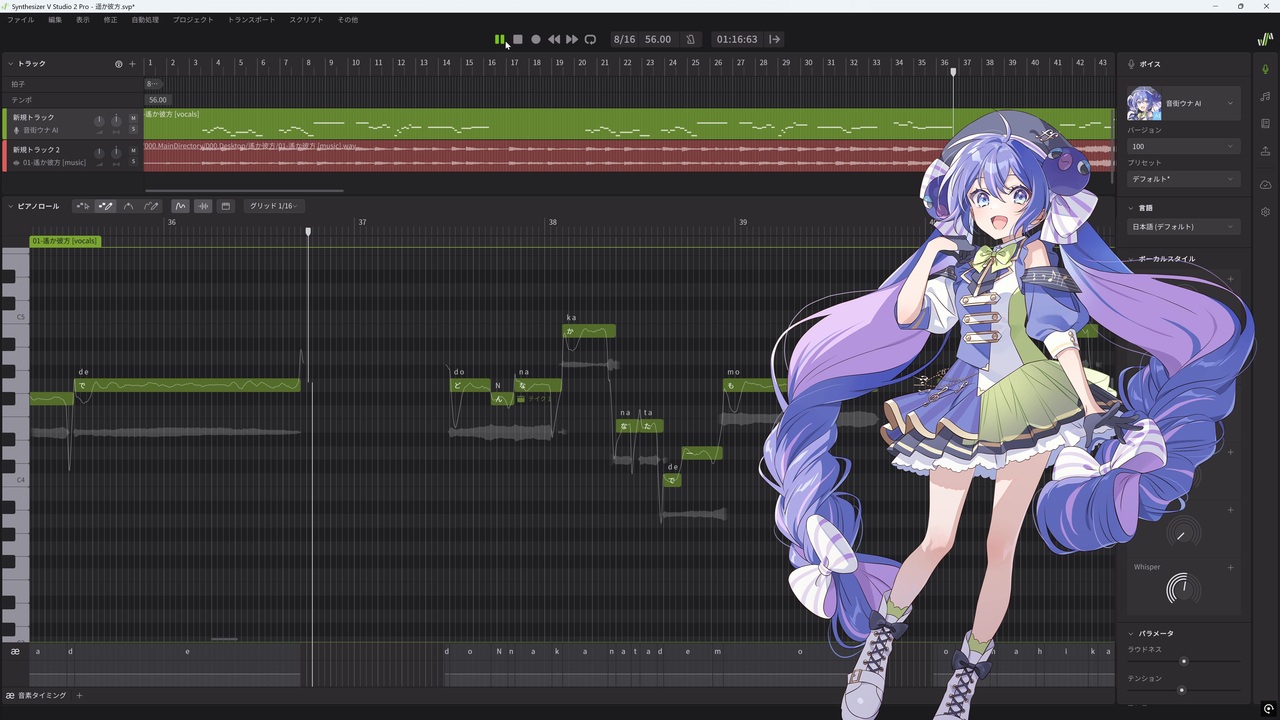The image size is (1280, 720).
Task: Open the スクリプト menu
Action: (306, 20)
